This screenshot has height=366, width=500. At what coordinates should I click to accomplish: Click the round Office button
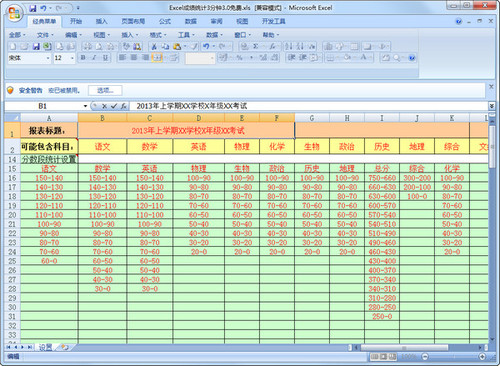[14, 13]
